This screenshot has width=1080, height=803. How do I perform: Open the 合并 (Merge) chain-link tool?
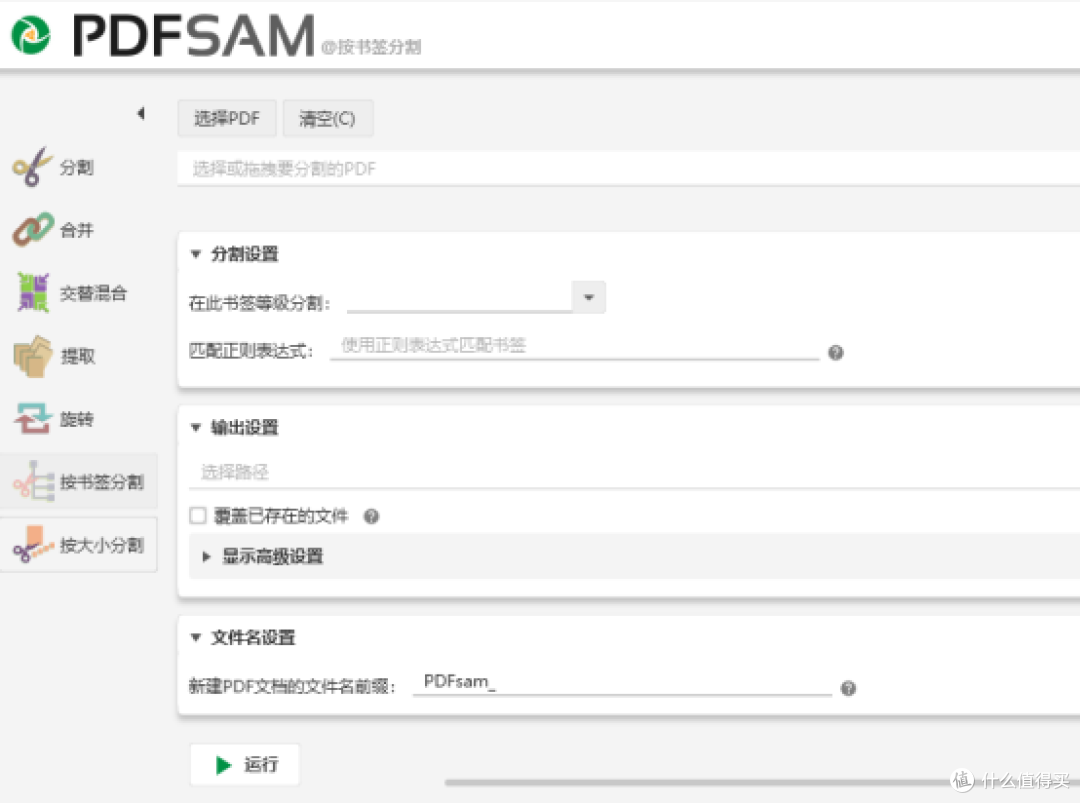pyautogui.click(x=32, y=229)
